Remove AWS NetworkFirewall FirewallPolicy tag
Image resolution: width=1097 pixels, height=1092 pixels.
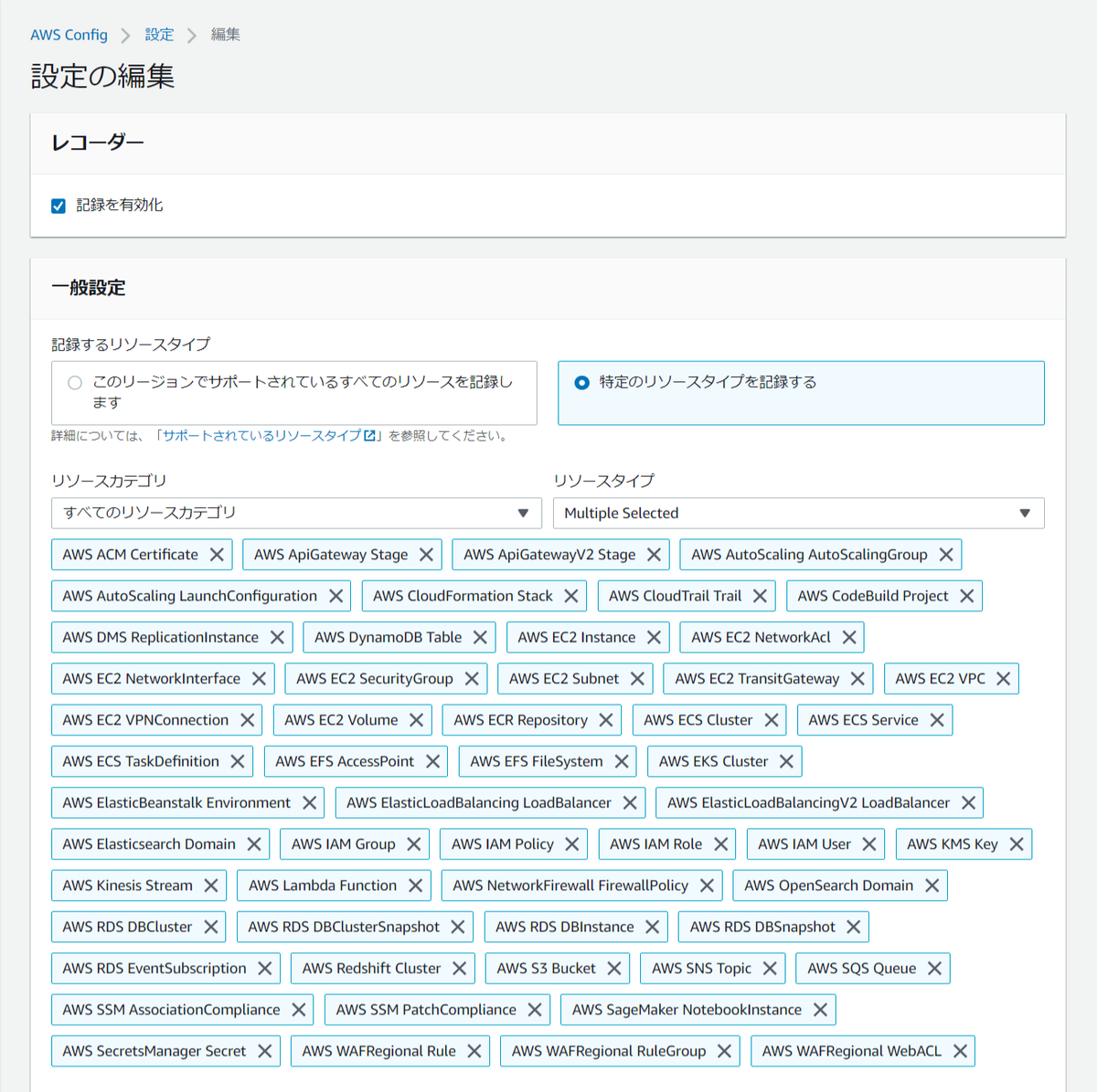[x=707, y=885]
